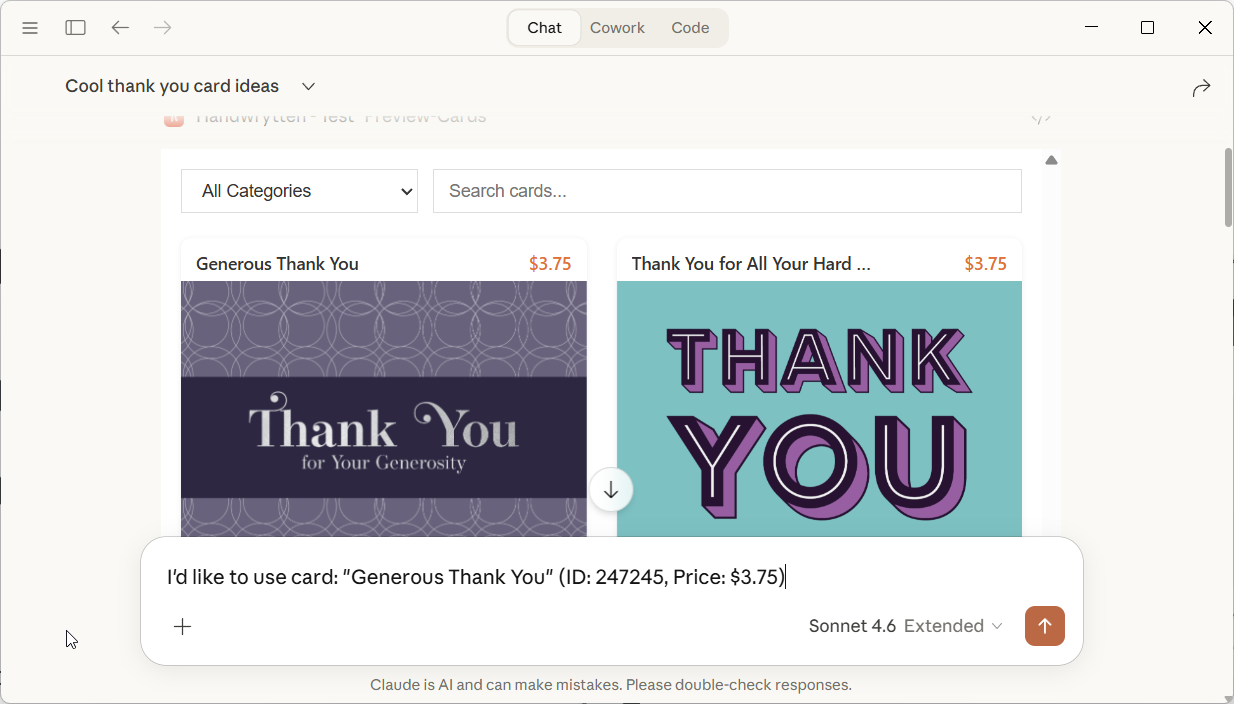The image size is (1234, 704).
Task: Click into the message text box
Action: pyautogui.click(x=600, y=577)
